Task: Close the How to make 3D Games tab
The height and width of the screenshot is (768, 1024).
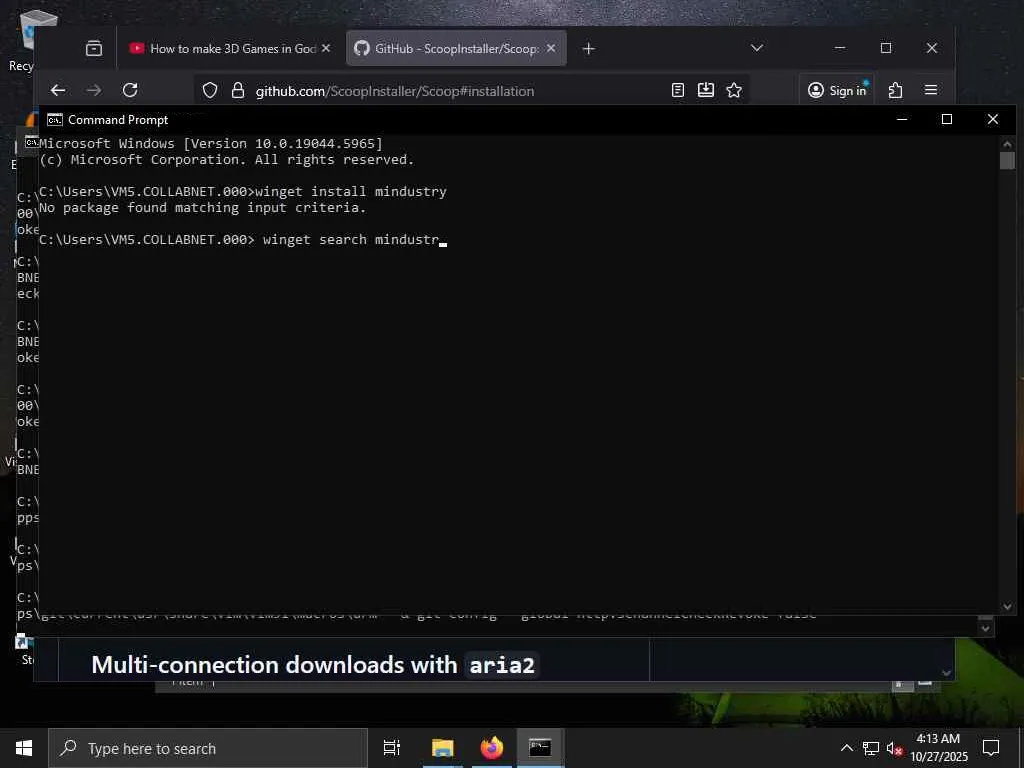Action: (x=326, y=48)
